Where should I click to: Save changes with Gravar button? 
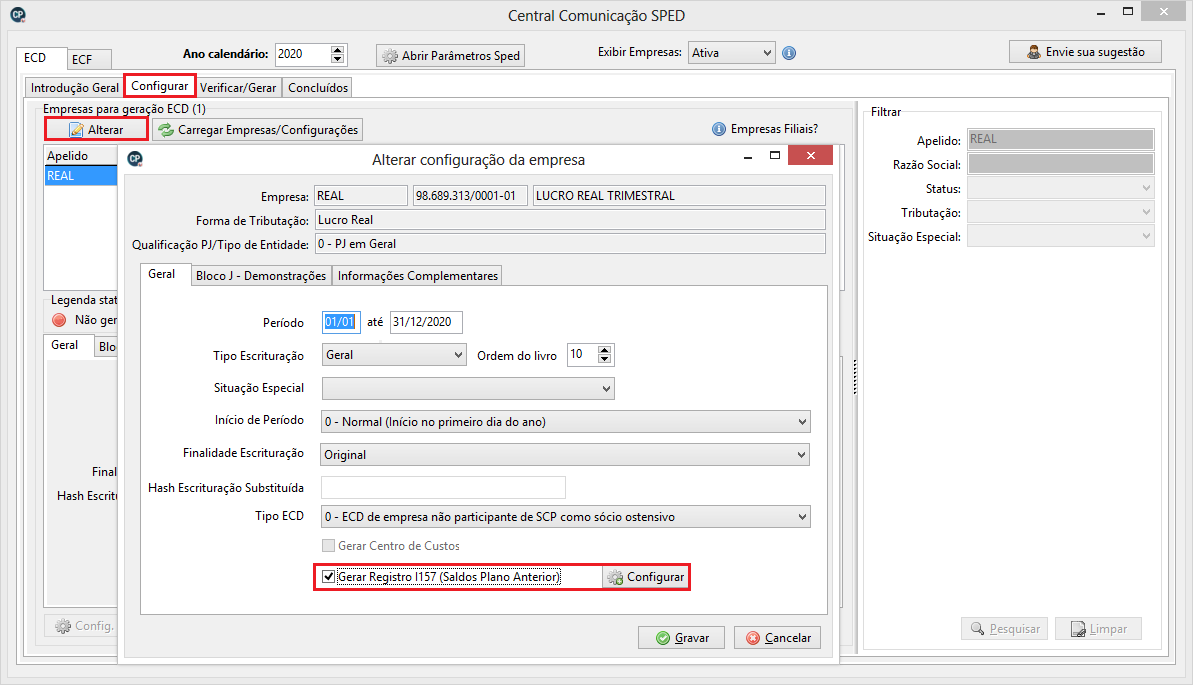(681, 638)
